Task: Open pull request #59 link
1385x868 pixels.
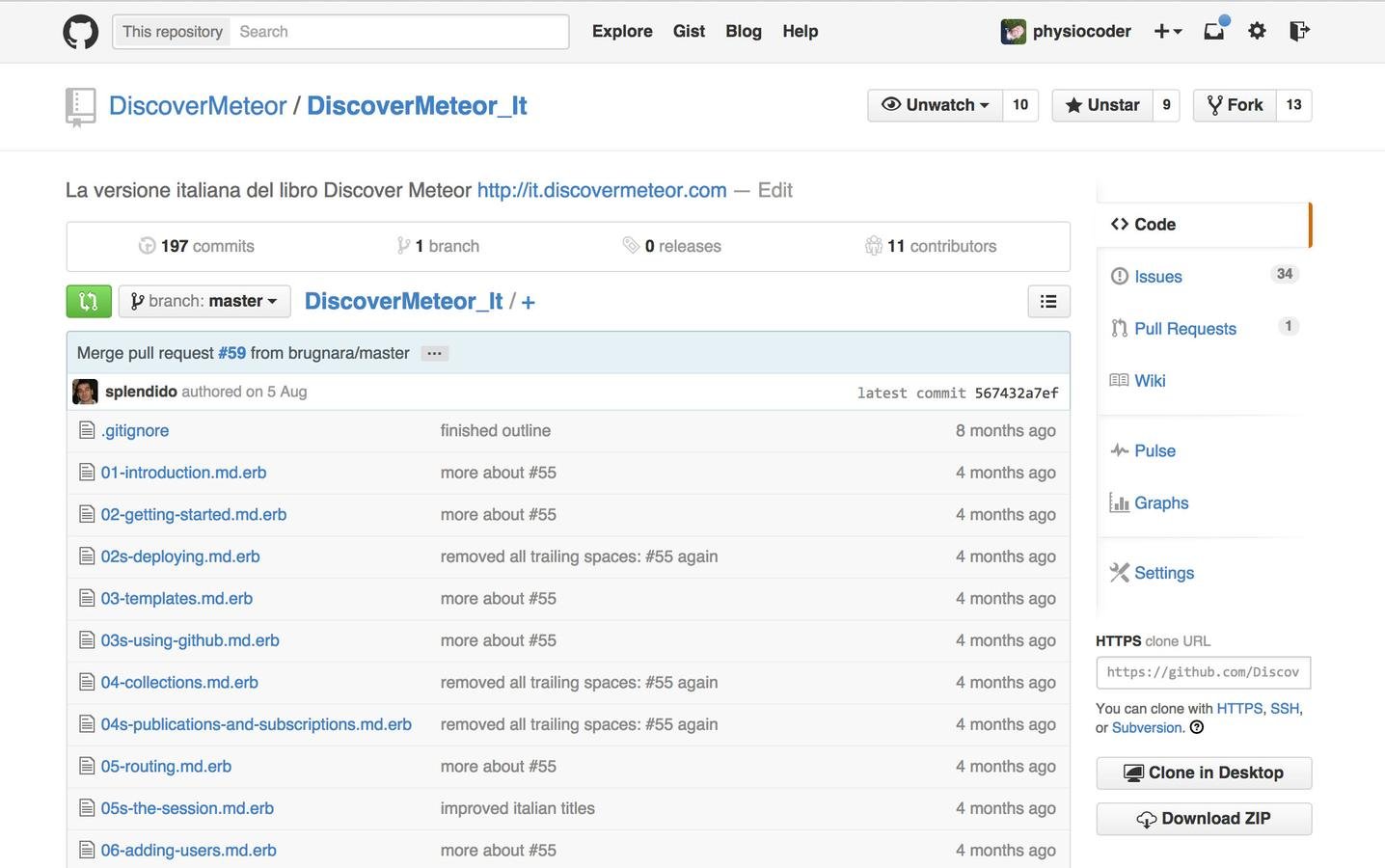Action: pyautogui.click(x=231, y=353)
